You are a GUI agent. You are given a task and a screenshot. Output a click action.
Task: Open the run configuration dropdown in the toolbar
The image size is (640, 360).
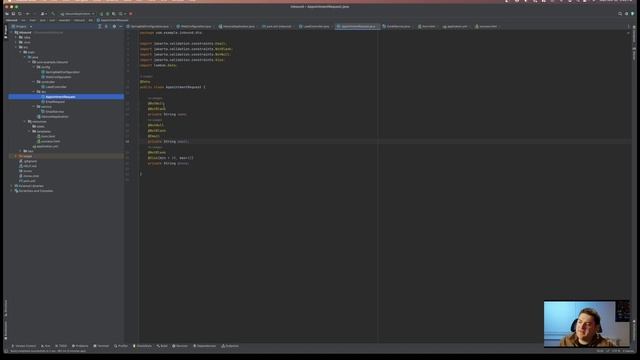pos(78,13)
